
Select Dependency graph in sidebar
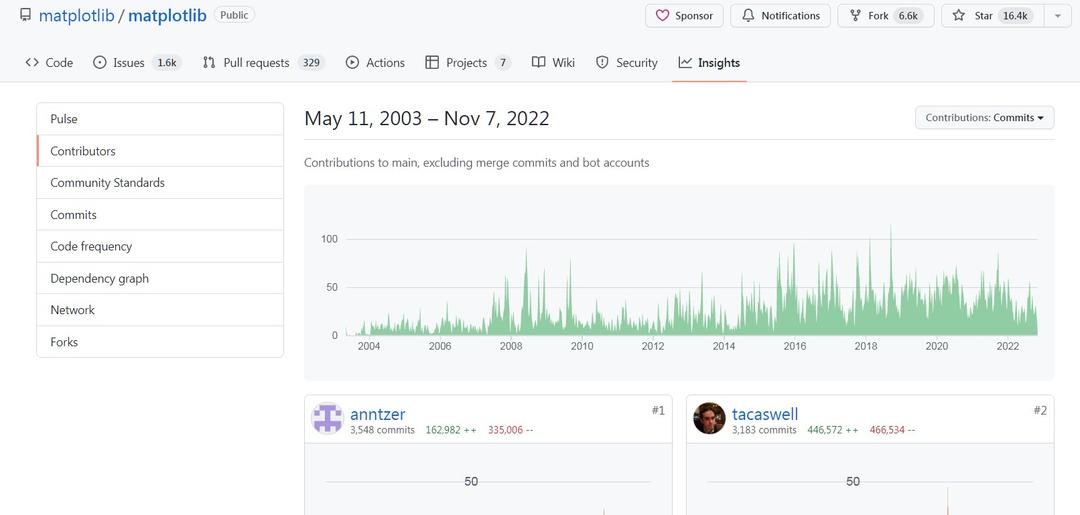pyautogui.click(x=160, y=278)
